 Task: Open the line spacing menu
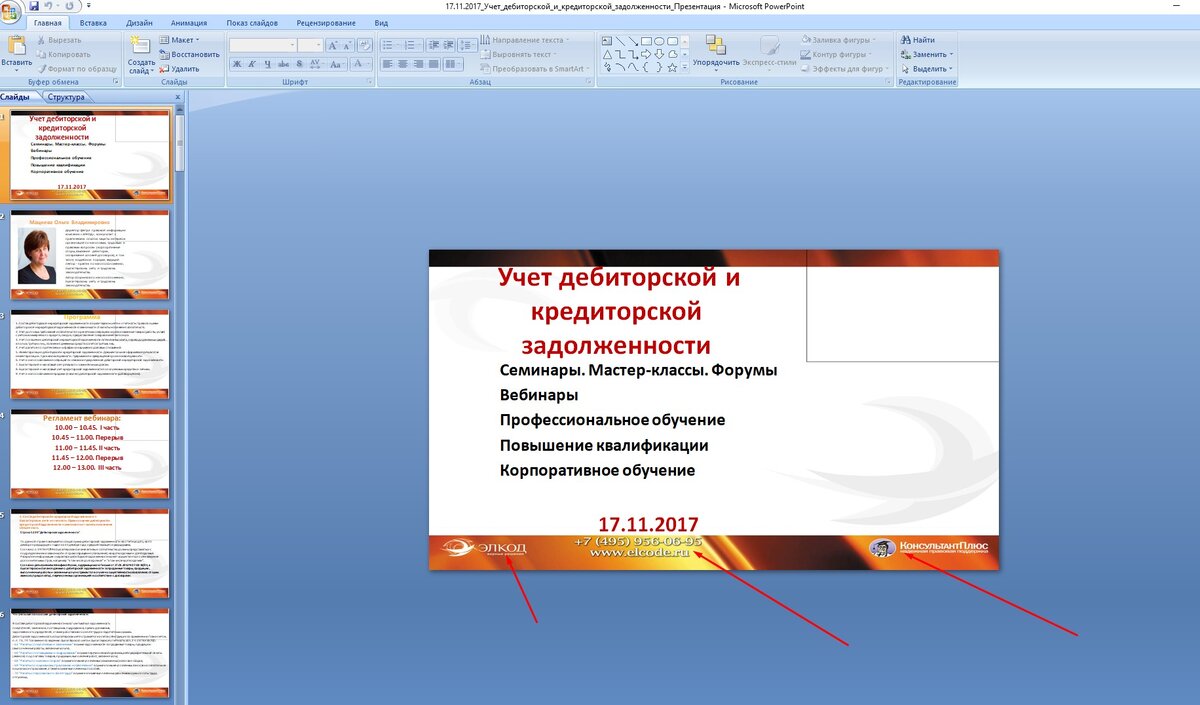pyautogui.click(x=467, y=45)
